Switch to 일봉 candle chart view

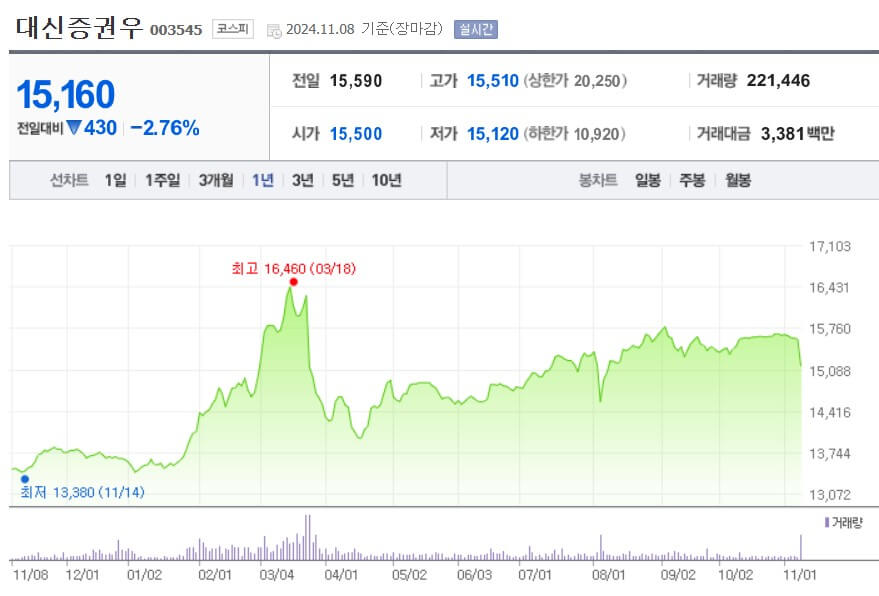point(645,180)
